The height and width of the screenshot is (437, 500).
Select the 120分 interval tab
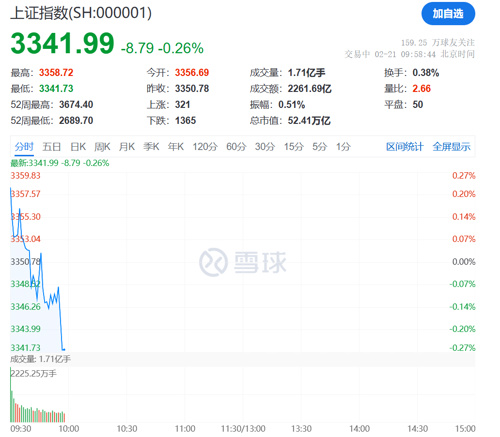pyautogui.click(x=205, y=147)
